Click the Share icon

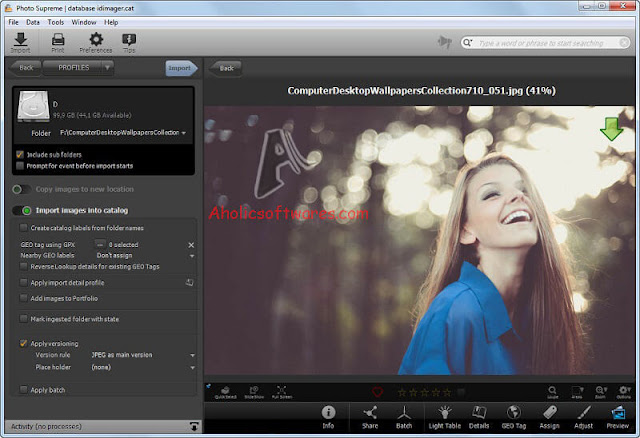coord(370,417)
